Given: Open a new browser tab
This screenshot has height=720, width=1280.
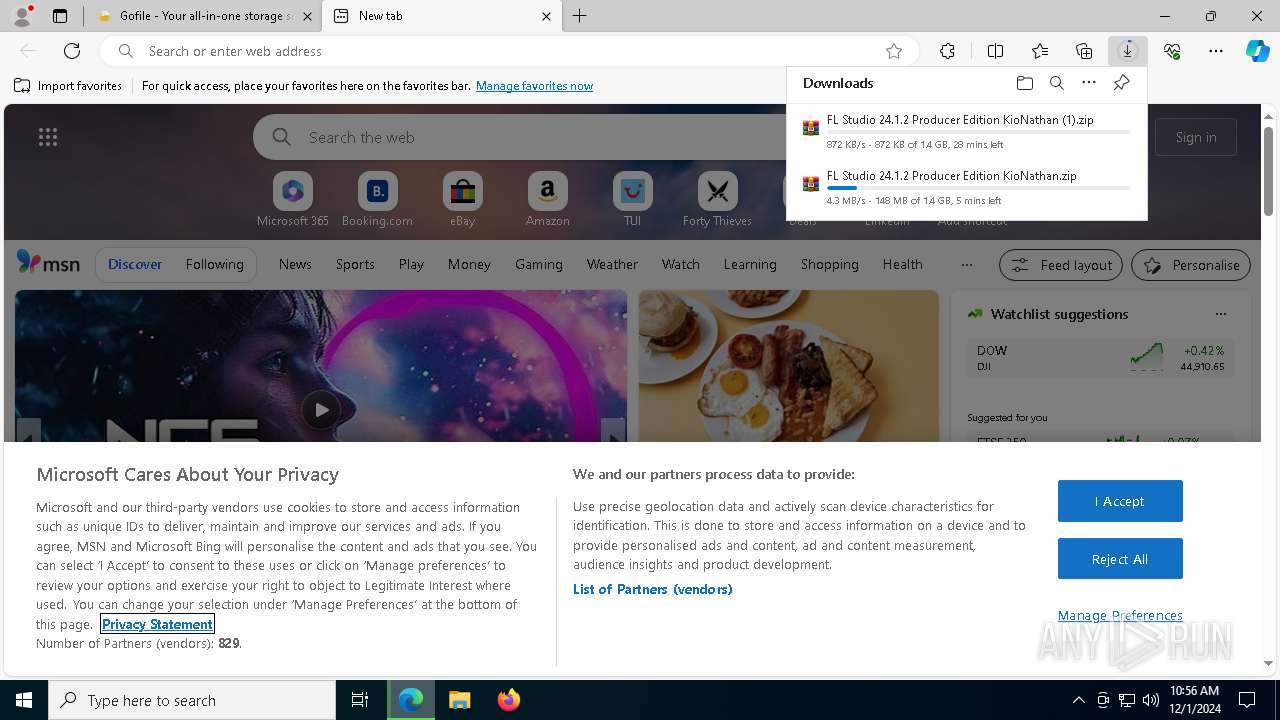Looking at the screenshot, I should coord(580,16).
